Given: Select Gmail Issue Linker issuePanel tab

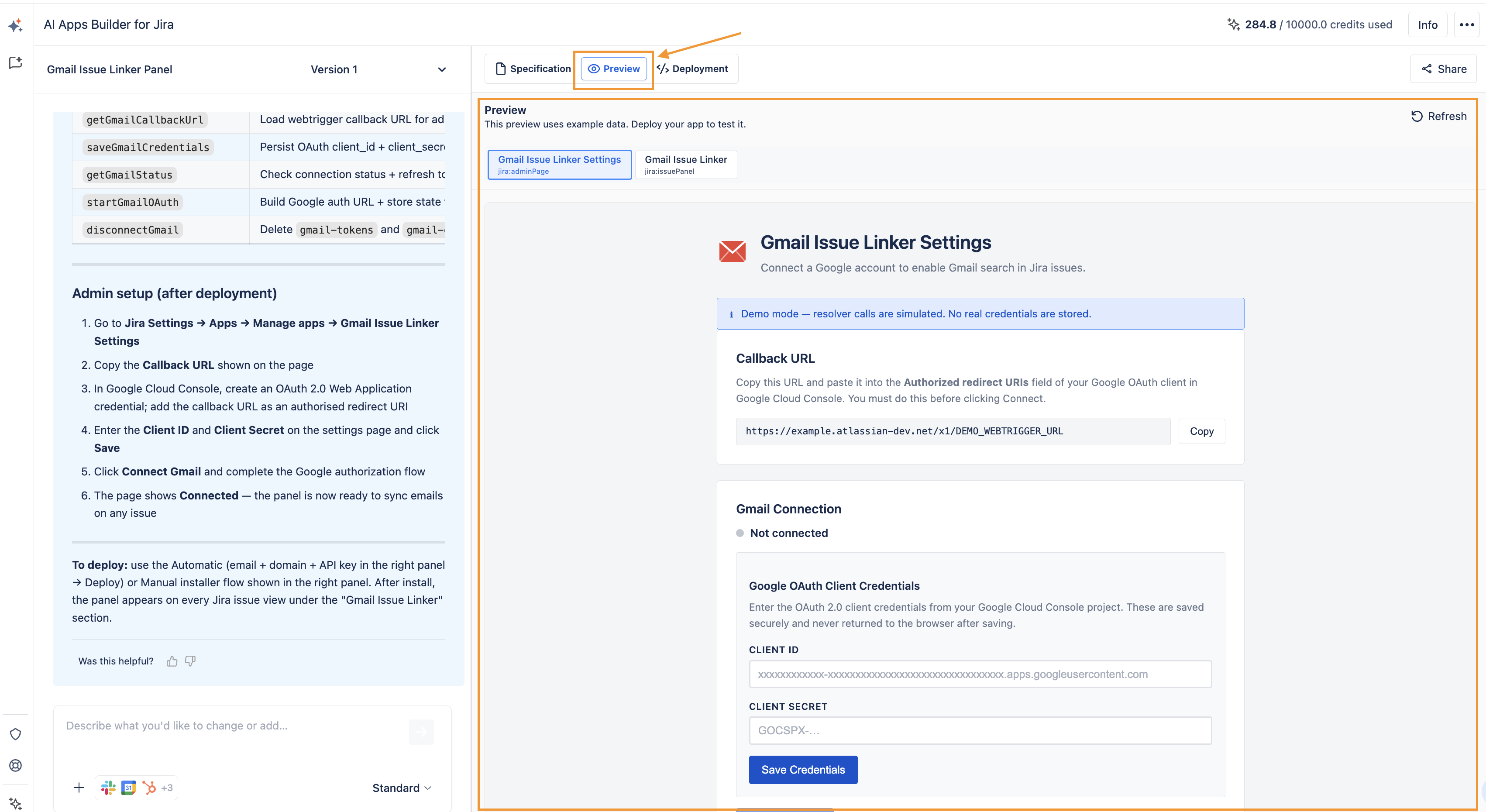Looking at the screenshot, I should click(686, 164).
